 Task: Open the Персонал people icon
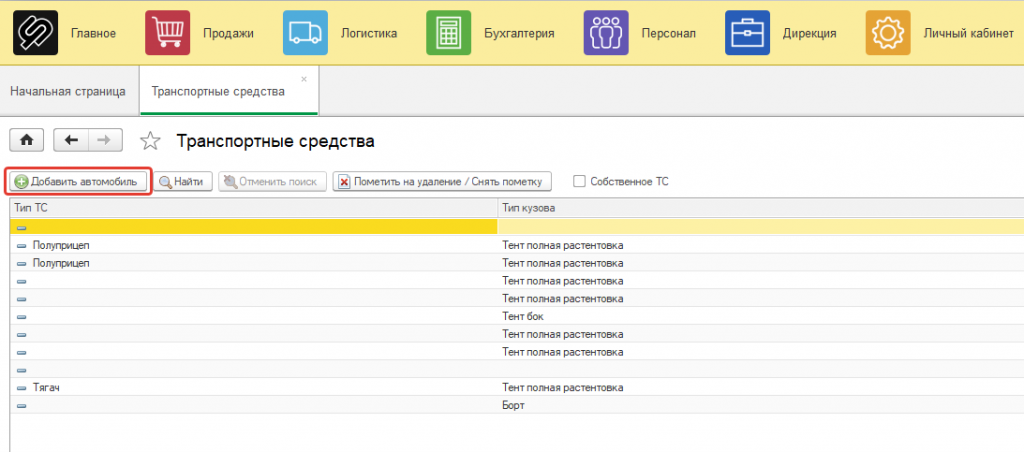606,33
